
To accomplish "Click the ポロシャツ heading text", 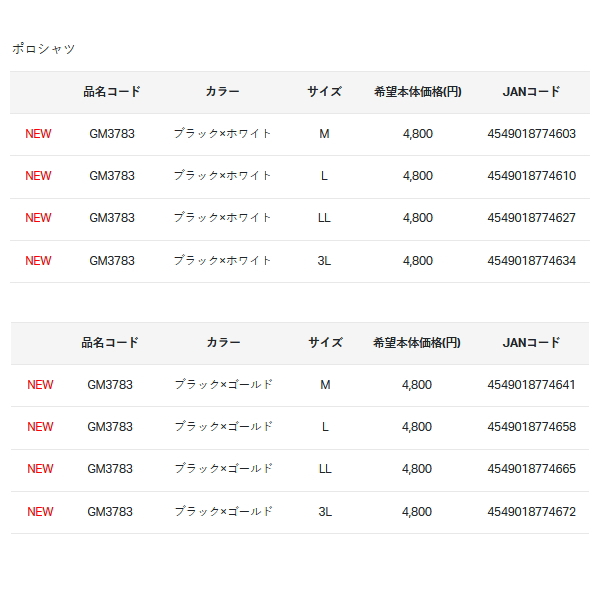I will pos(43,48).
